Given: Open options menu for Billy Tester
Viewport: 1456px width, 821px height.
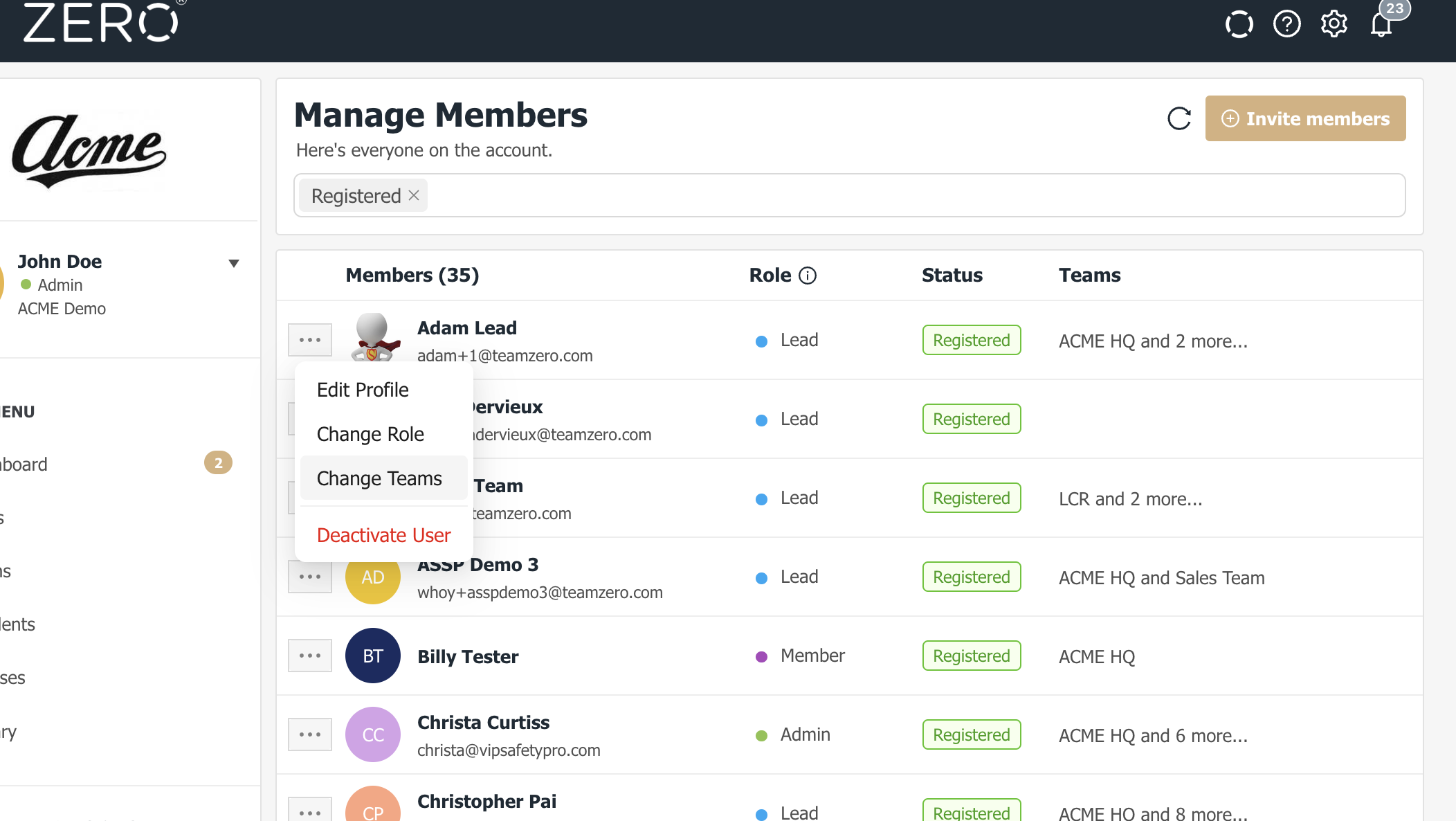Looking at the screenshot, I should 310,656.
